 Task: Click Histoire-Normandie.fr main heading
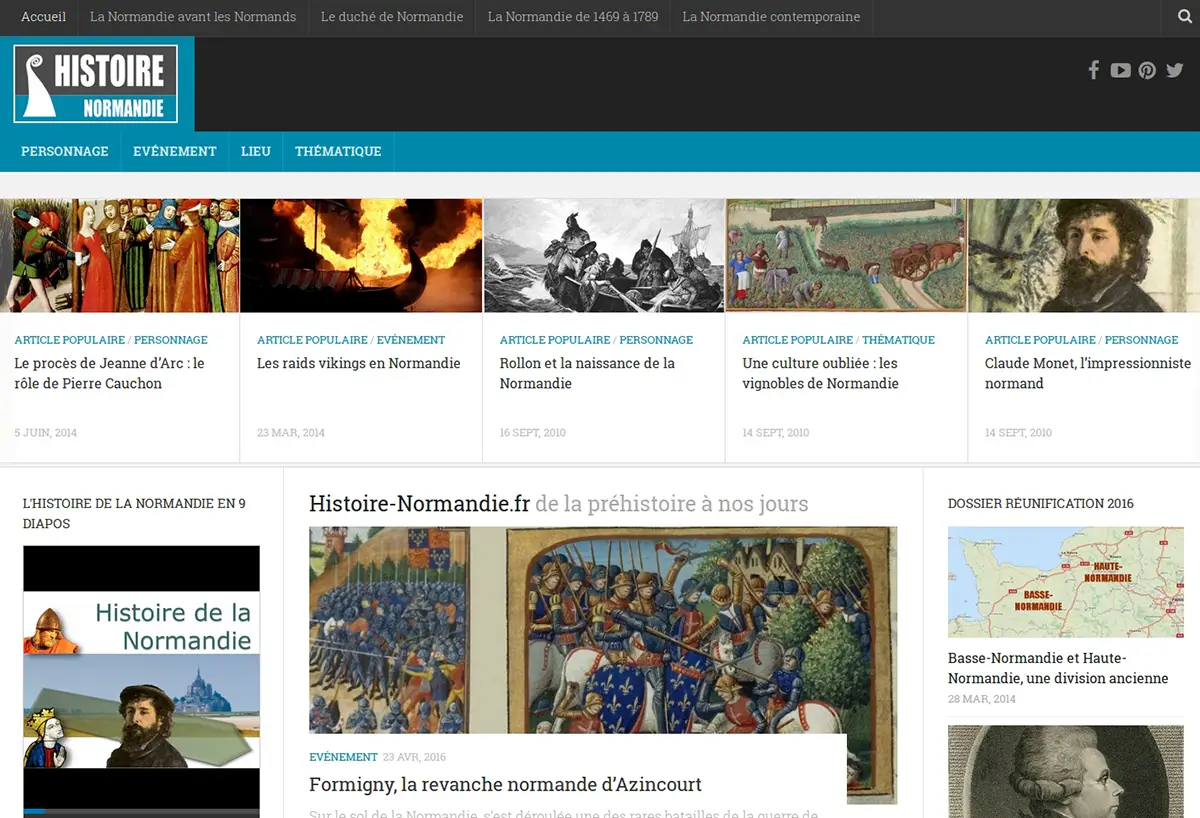pyautogui.click(x=419, y=504)
